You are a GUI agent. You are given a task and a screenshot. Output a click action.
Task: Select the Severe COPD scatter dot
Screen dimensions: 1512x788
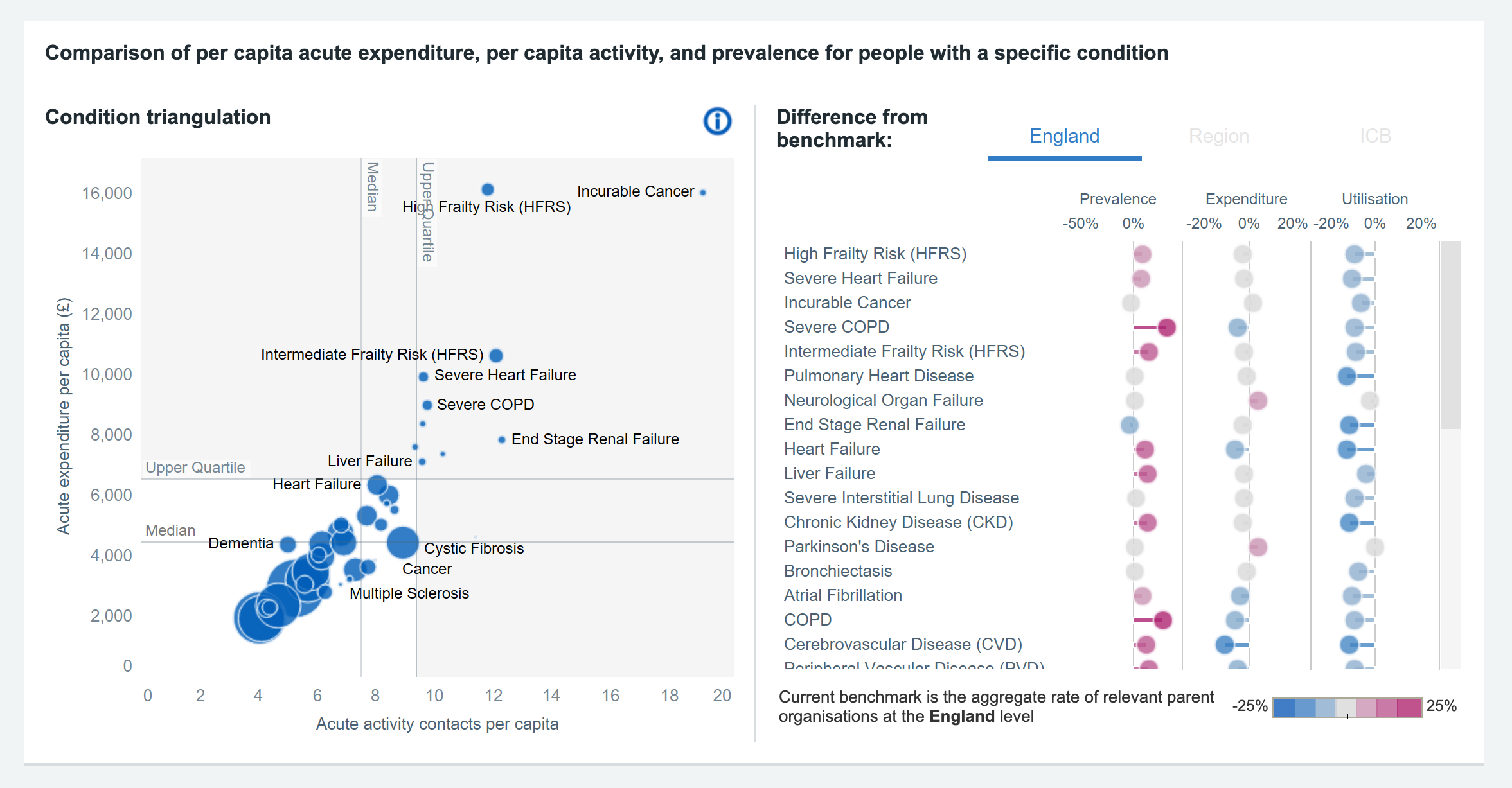(427, 405)
